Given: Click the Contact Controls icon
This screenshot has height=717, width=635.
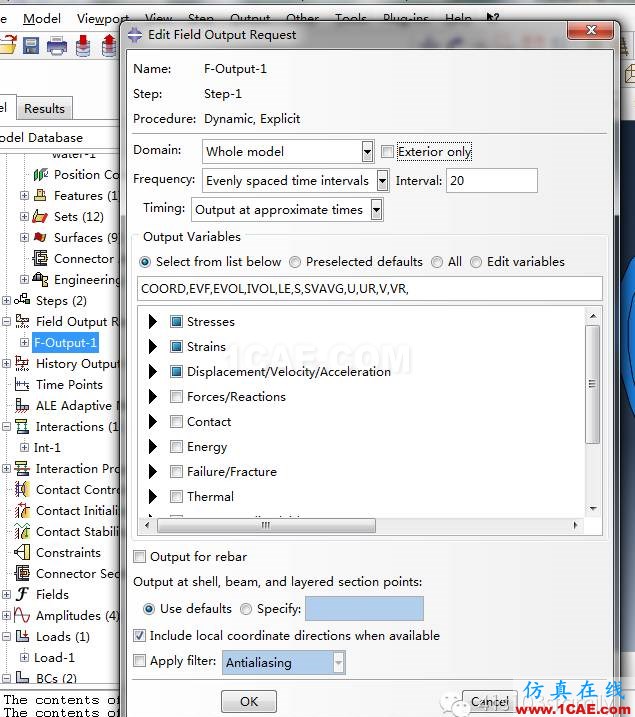Looking at the screenshot, I should pos(22,489).
